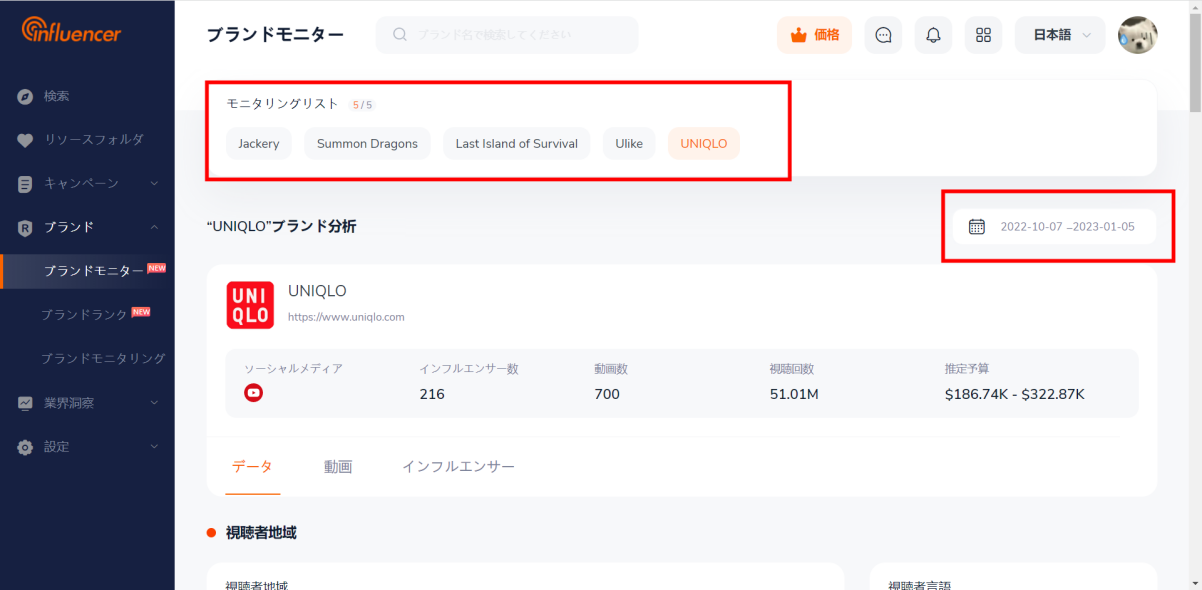
Task: Click the ソーシャルメディア column label
Action: (294, 369)
